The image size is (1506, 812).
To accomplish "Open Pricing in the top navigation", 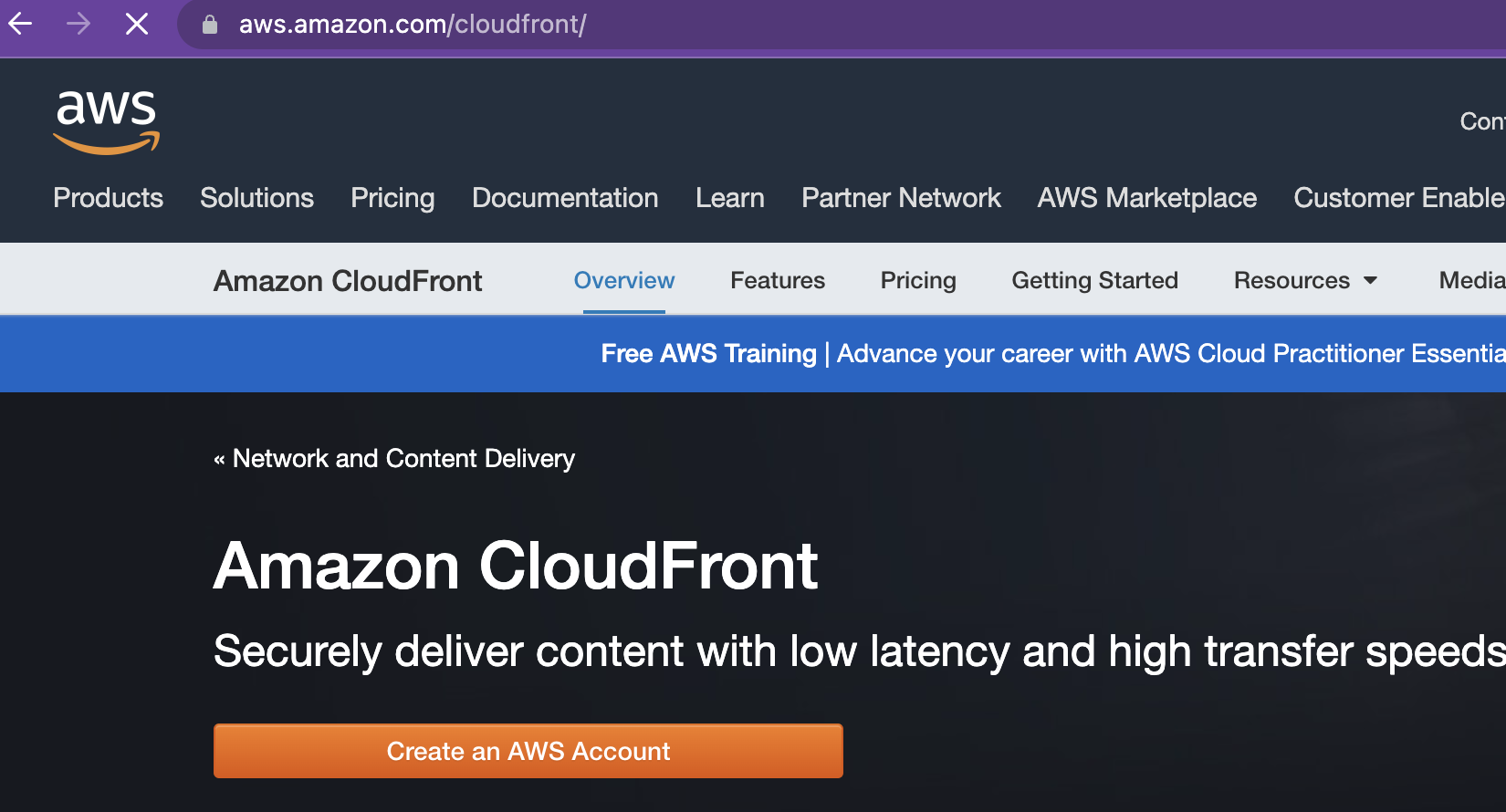I will coord(392,198).
